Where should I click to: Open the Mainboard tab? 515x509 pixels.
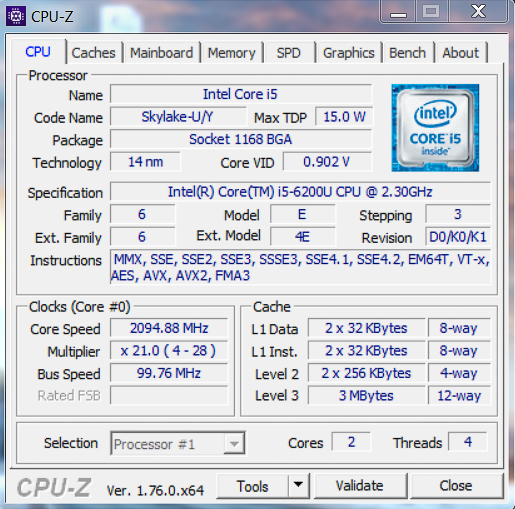[161, 53]
